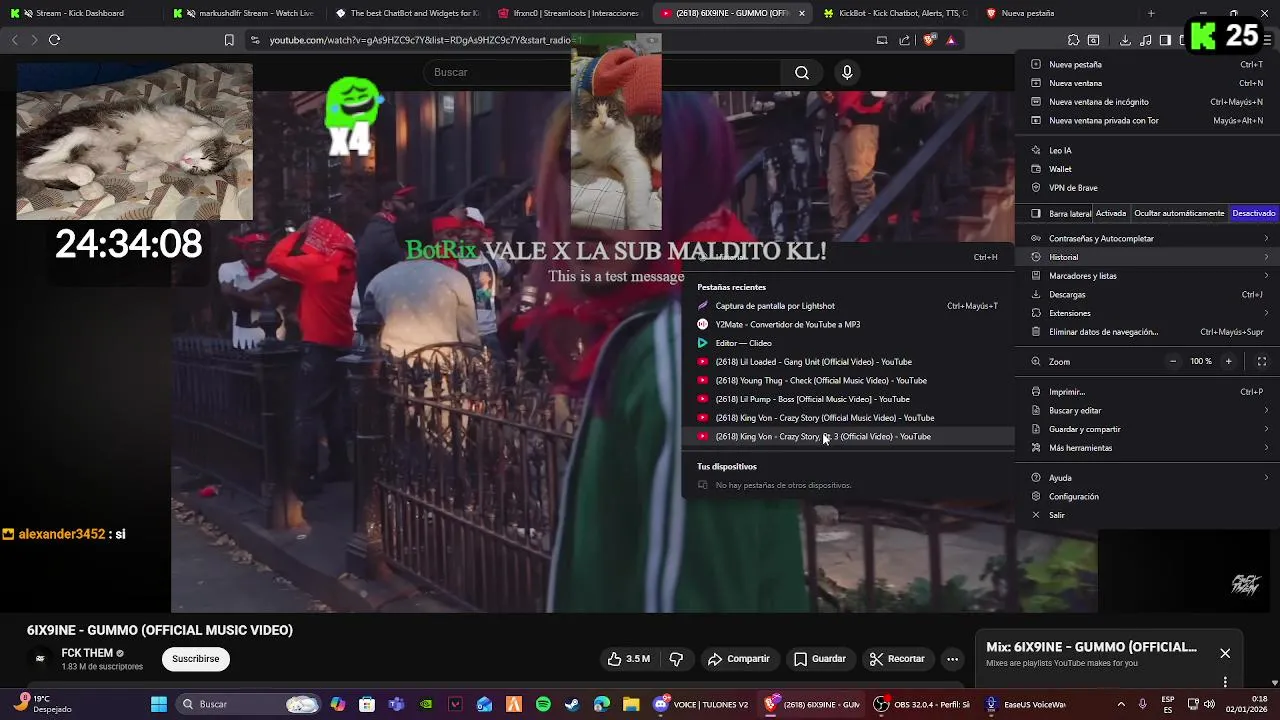Set Barra lateral to Activada
The image size is (1280, 720).
pyautogui.click(x=1110, y=213)
